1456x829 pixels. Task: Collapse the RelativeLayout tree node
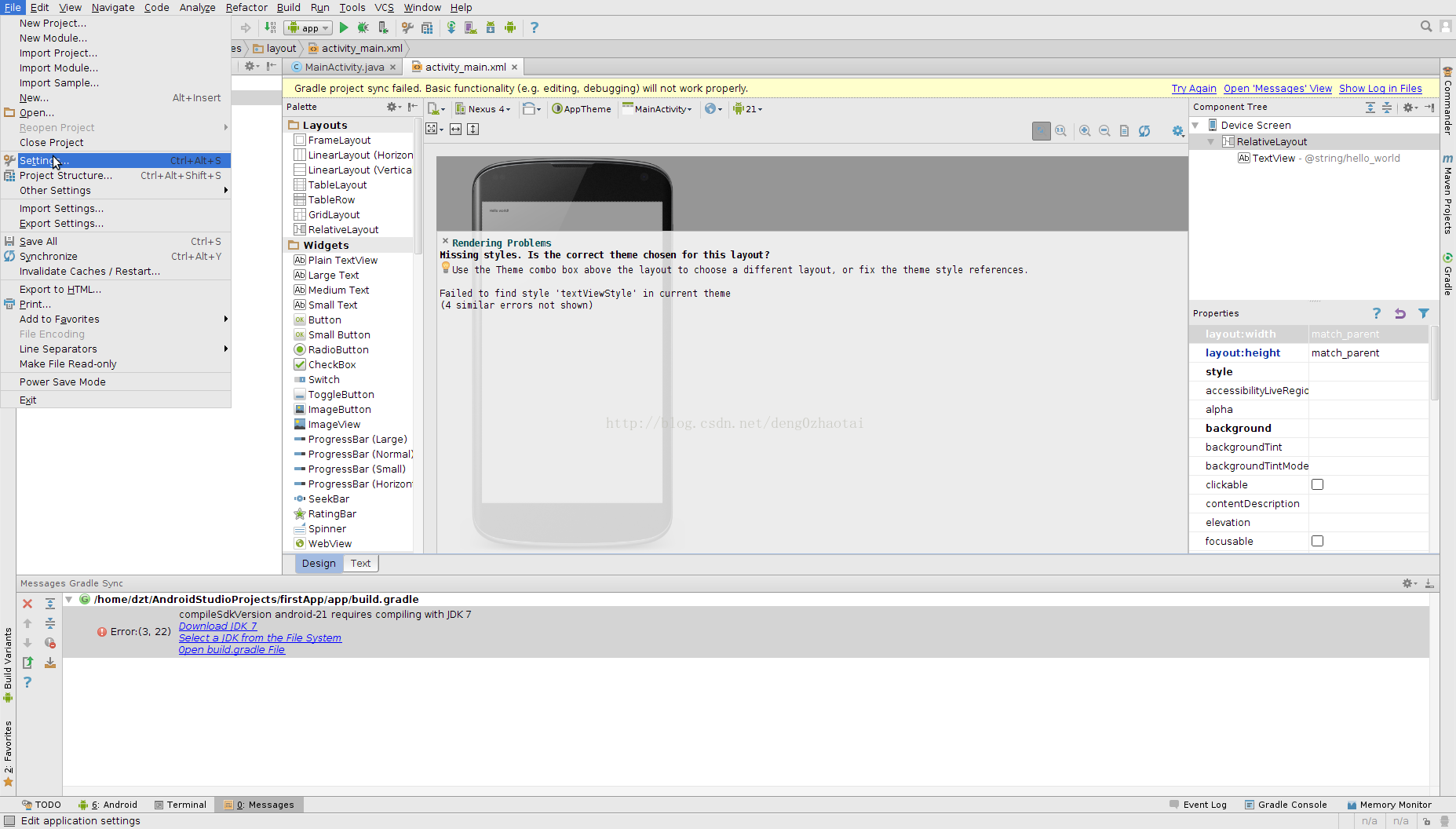(1211, 141)
